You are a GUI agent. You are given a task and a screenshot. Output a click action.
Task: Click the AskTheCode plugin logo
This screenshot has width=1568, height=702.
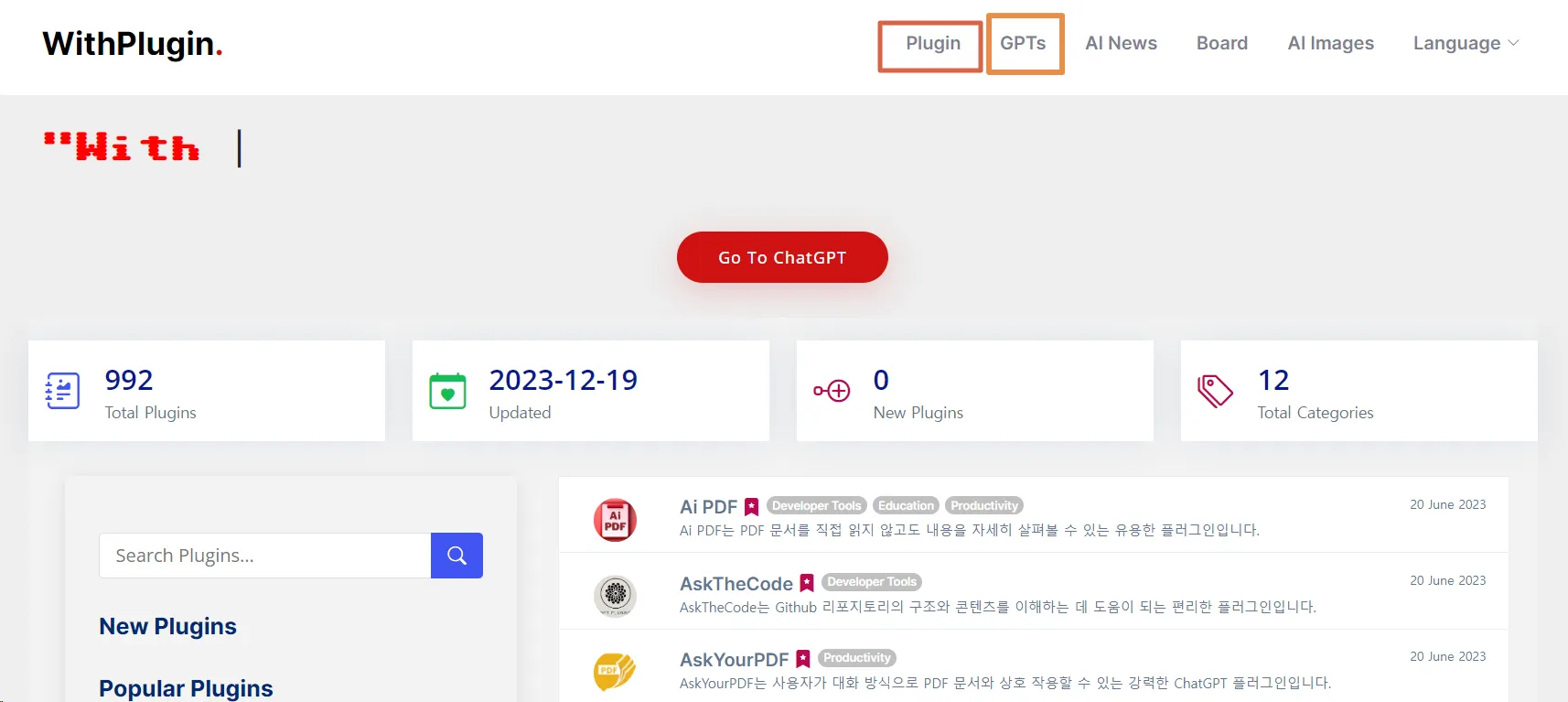615,595
